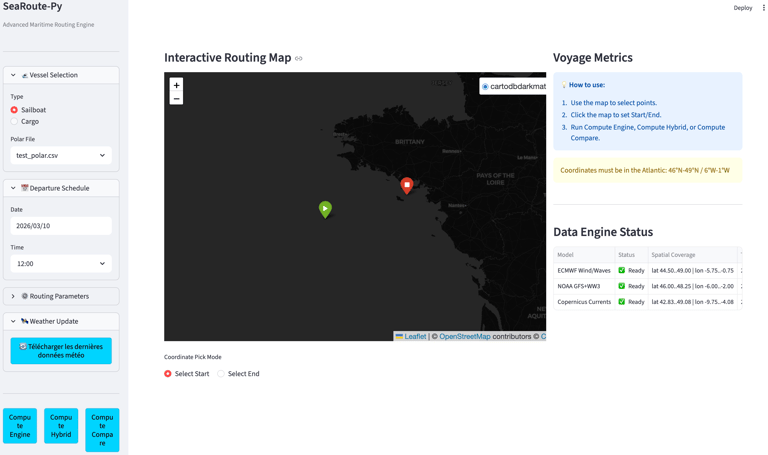
Task: Click the Deploy button
Action: pos(743,8)
